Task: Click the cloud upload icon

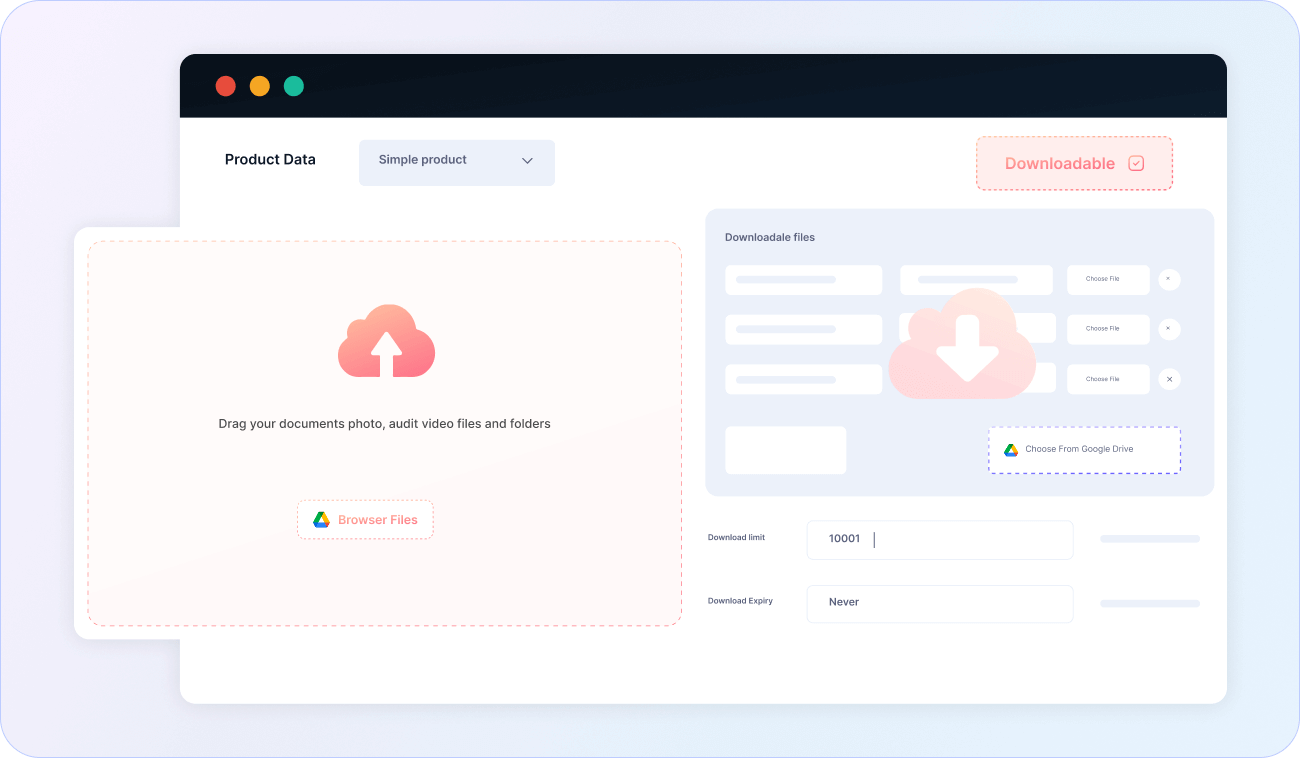Action: [386, 342]
